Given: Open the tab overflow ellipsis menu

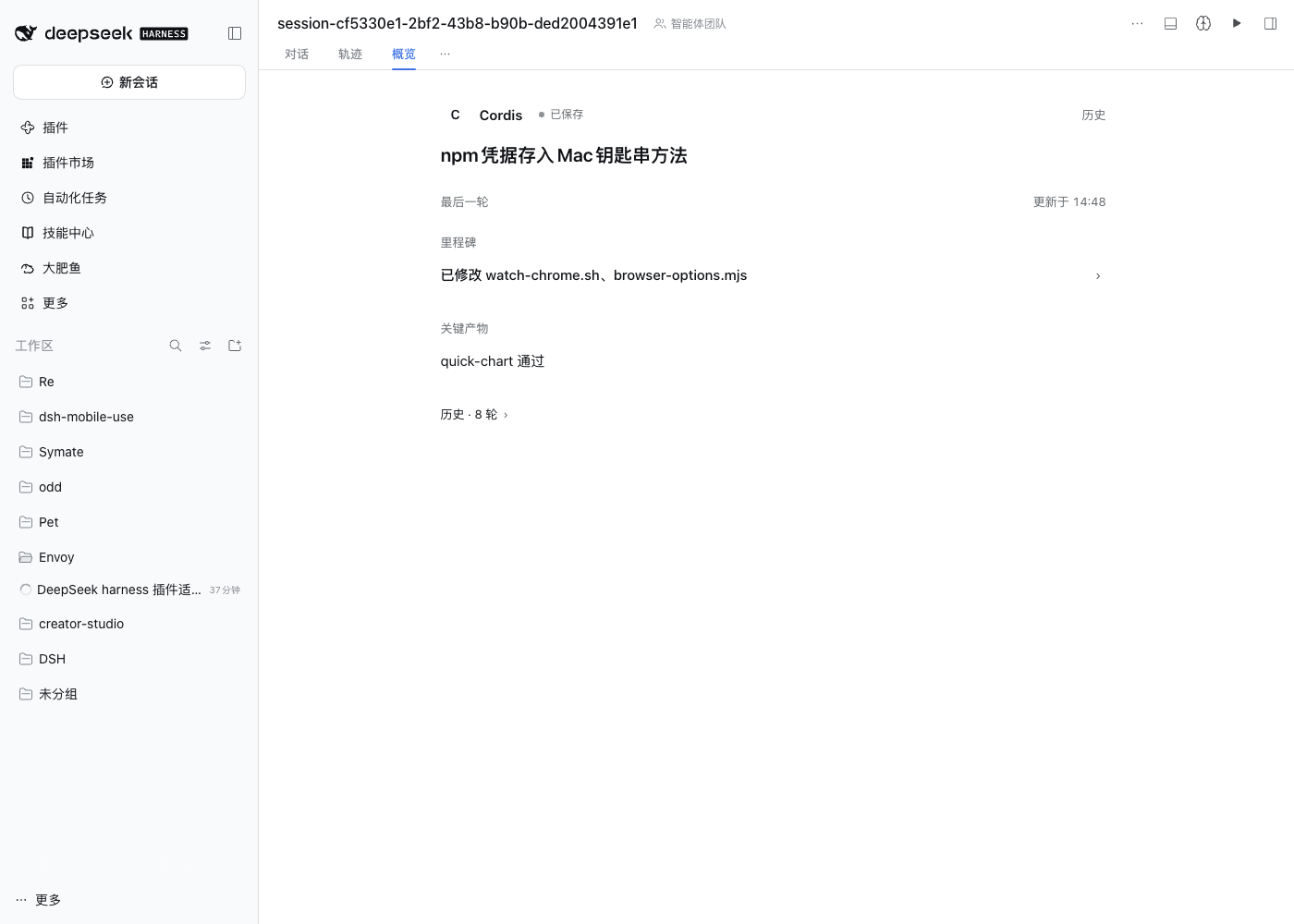Looking at the screenshot, I should pos(446,54).
